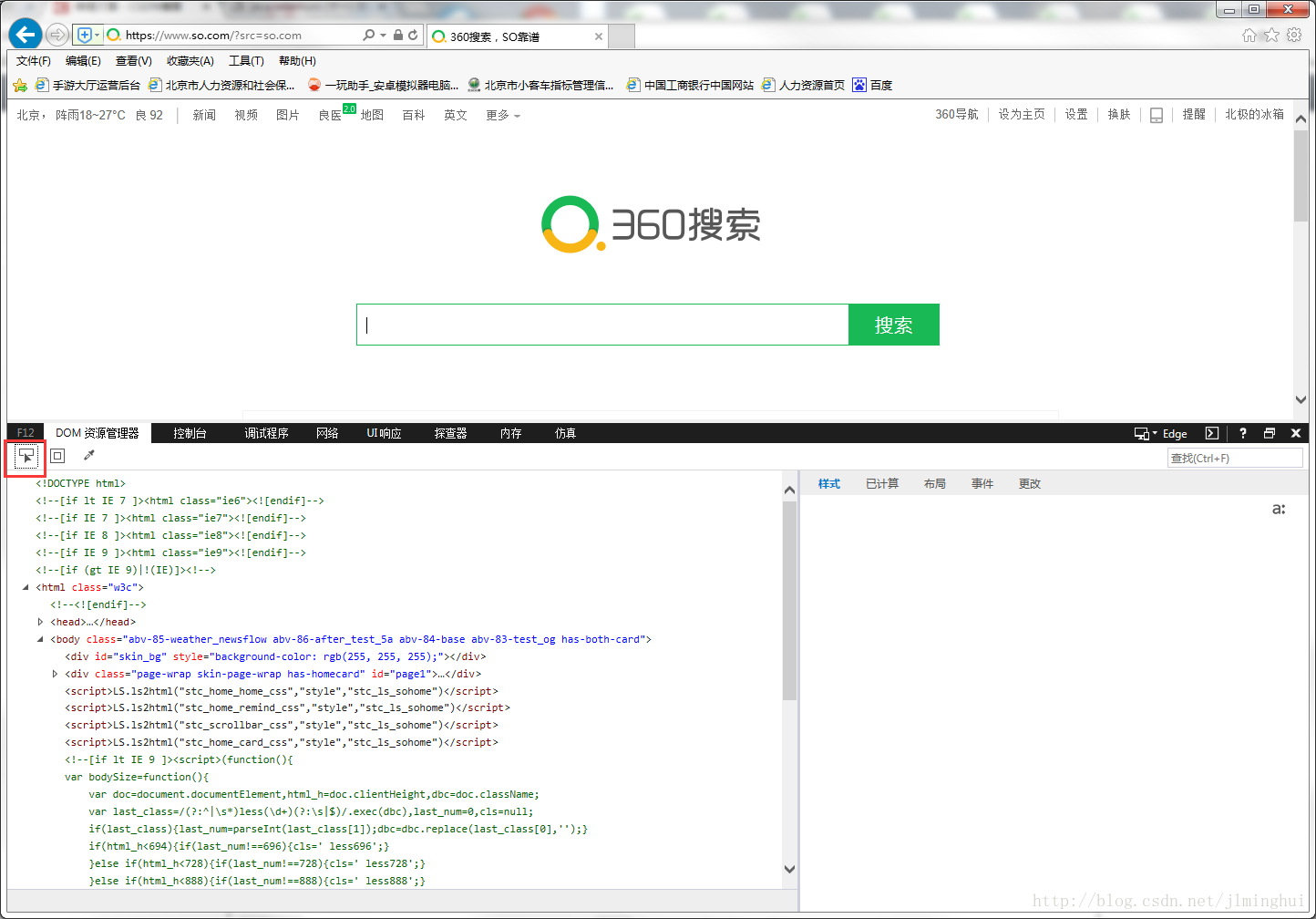Image resolution: width=1316 pixels, height=919 pixels.
Task: Select the 样式 styles pane tab
Action: pos(829,484)
